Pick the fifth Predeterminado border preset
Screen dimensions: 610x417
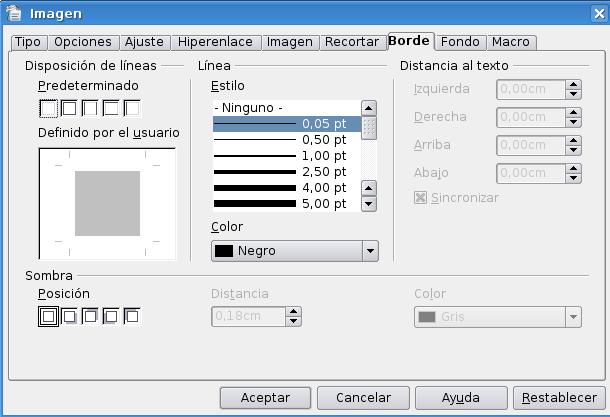(x=131, y=108)
